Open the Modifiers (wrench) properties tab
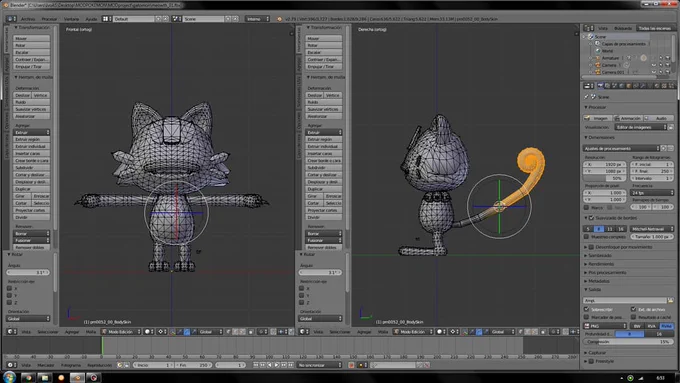The width and height of the screenshot is (680, 383). [x=643, y=86]
